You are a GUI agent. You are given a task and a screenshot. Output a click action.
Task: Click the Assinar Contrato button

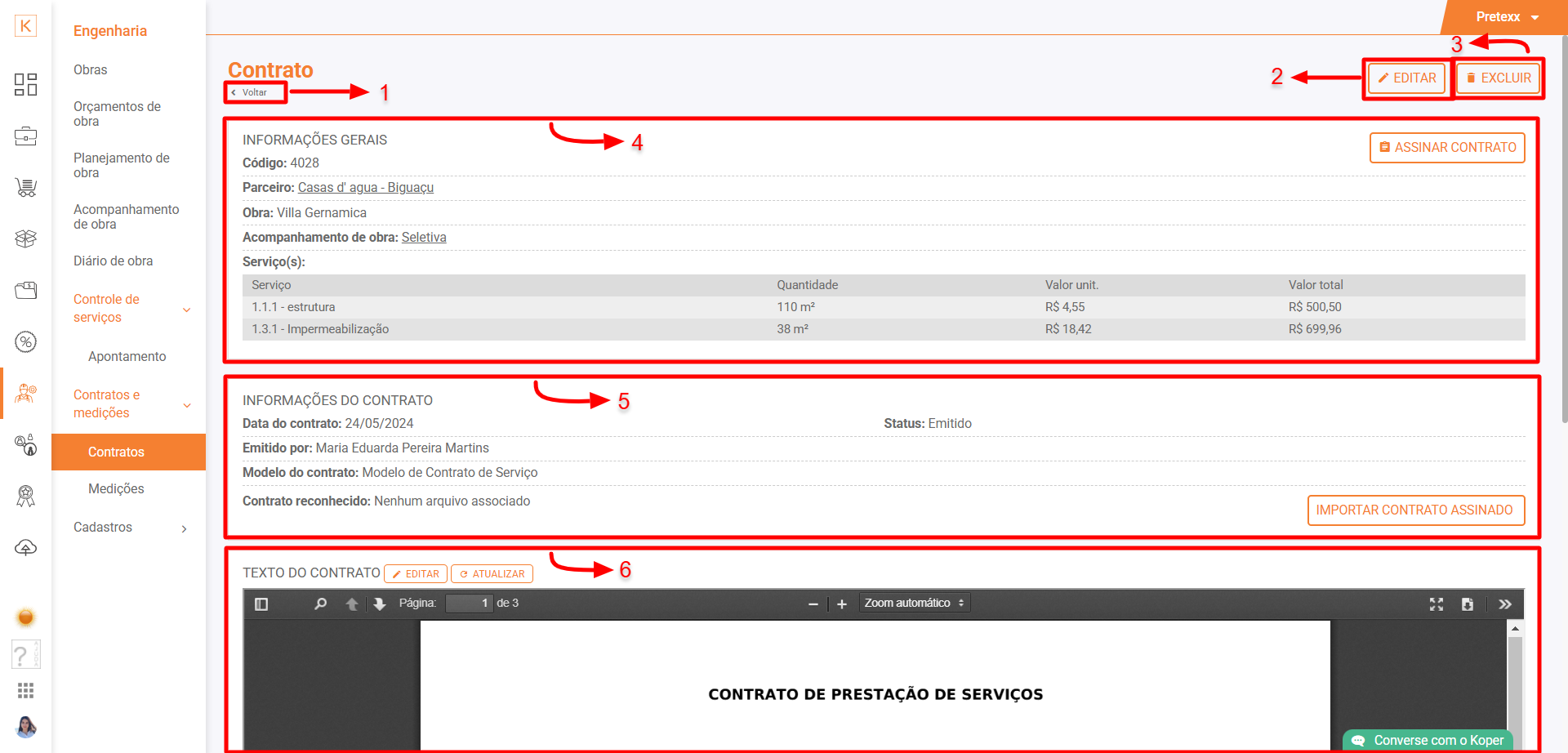pyautogui.click(x=1446, y=148)
